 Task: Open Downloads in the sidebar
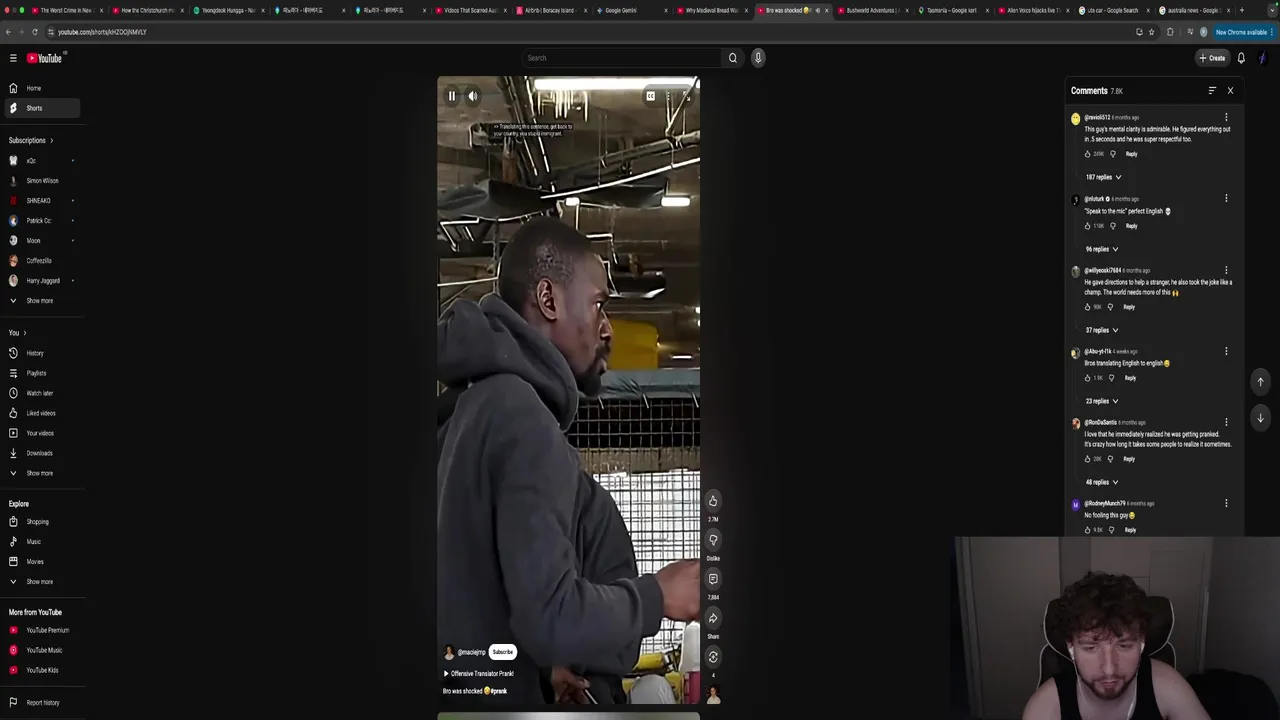pyautogui.click(x=40, y=453)
